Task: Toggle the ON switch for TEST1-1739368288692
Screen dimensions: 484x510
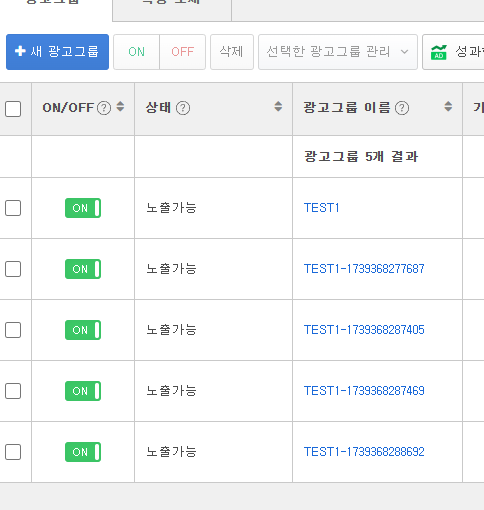Action: click(83, 452)
